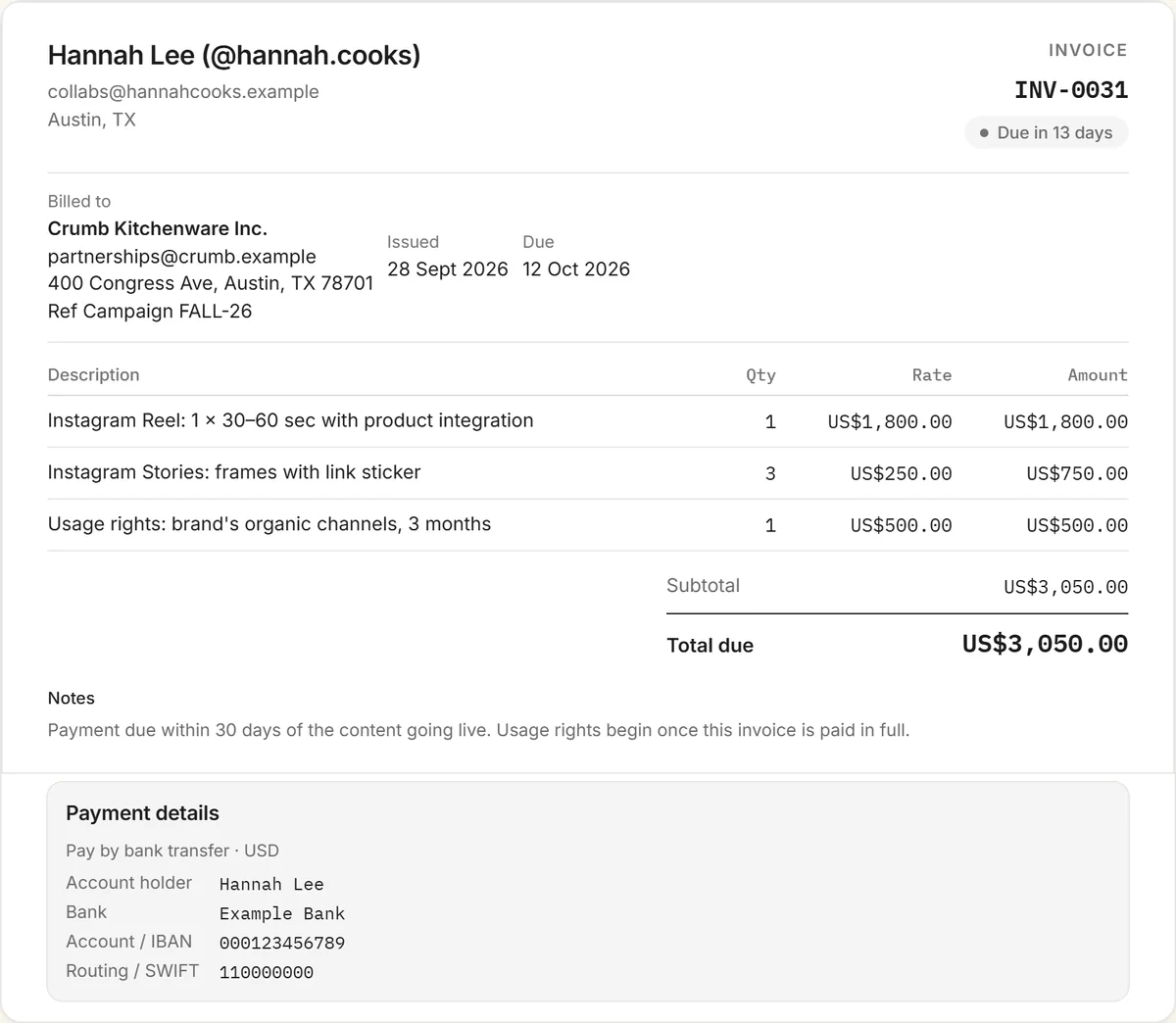
Task: Click the sender location Austin, TX
Action: tap(92, 120)
